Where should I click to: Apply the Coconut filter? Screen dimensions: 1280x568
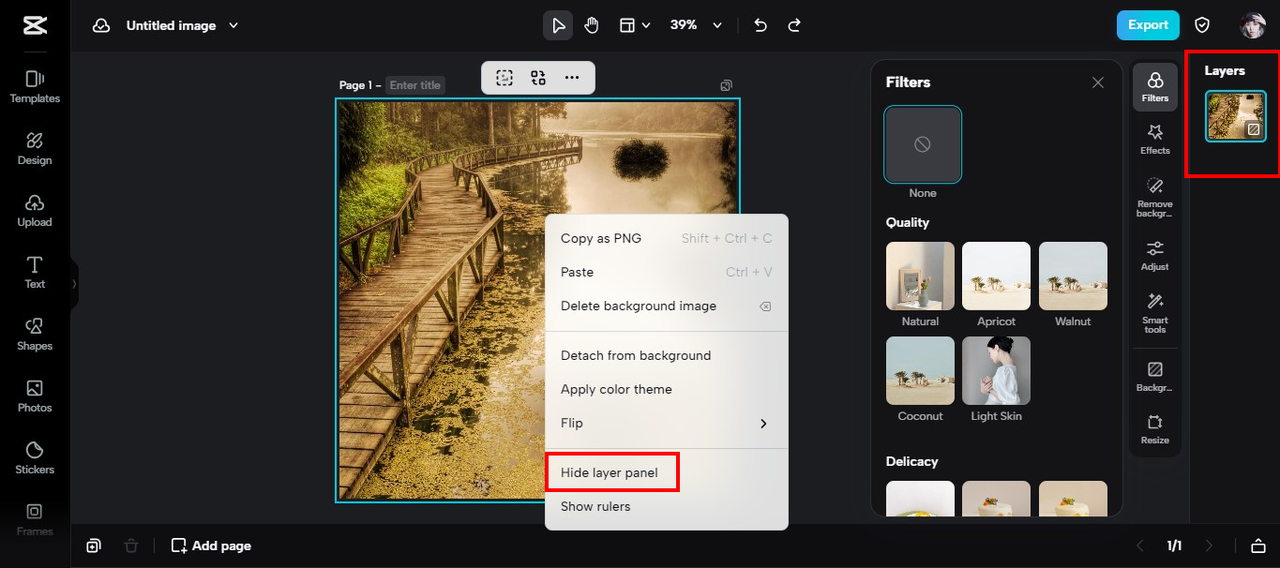point(920,371)
